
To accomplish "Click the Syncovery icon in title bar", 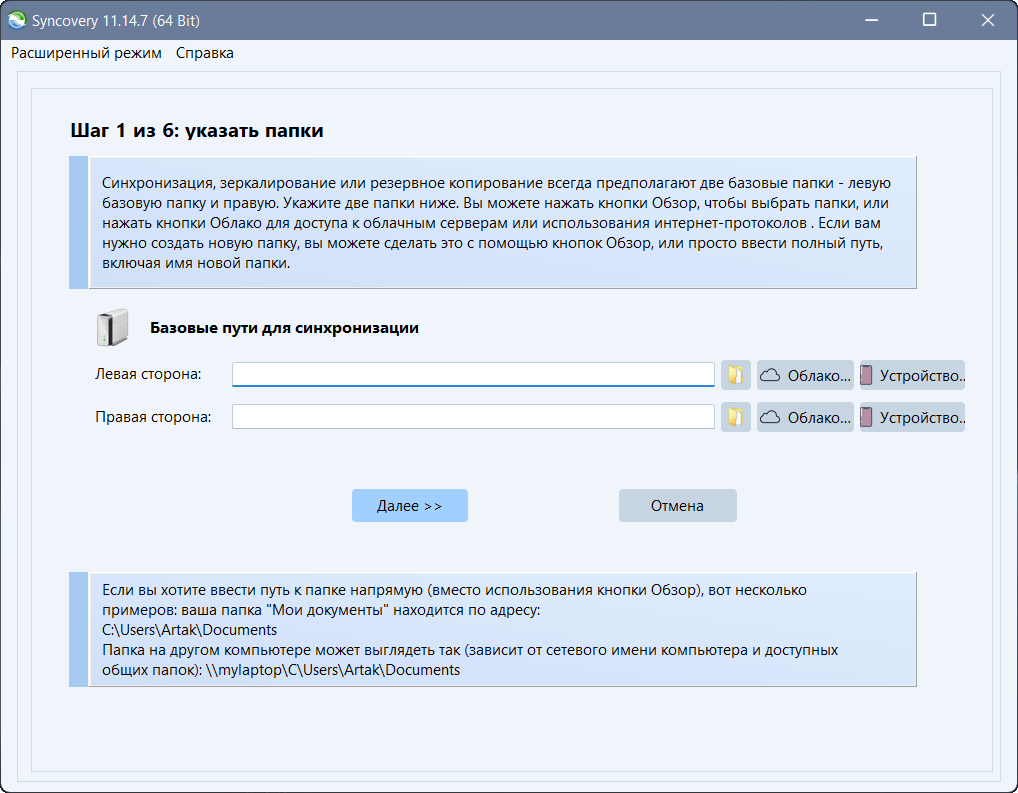I will (17, 20).
